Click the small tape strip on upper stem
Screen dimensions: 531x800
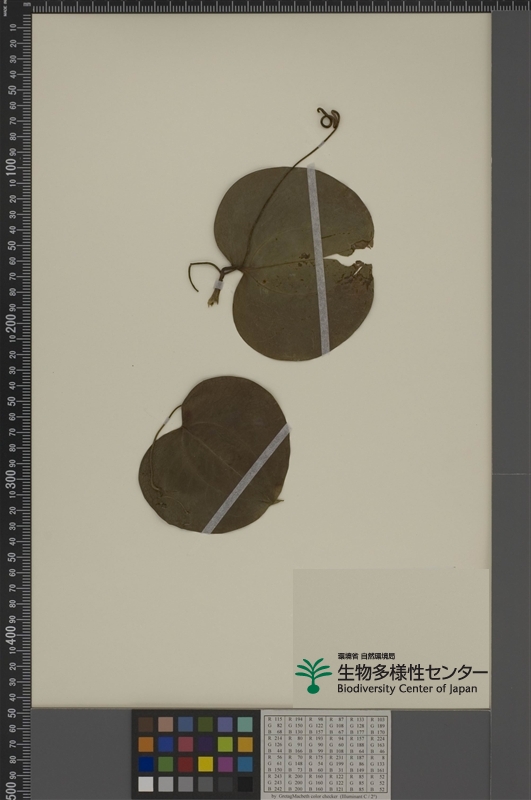click(218, 285)
